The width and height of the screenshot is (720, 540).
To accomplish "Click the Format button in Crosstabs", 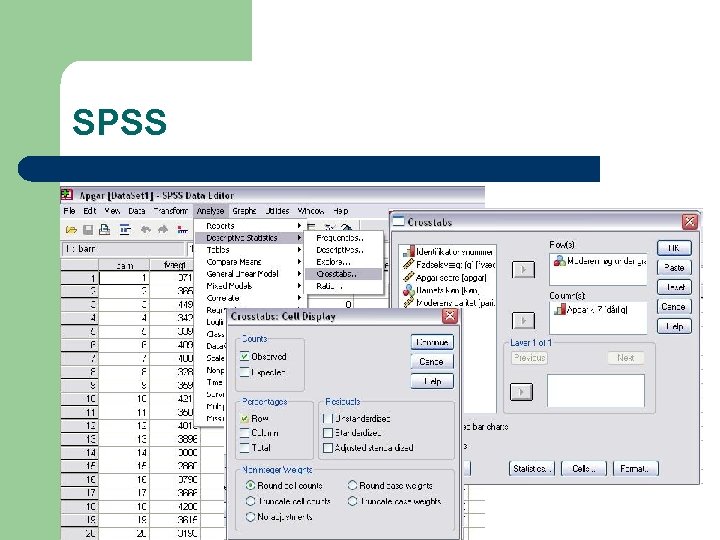I will 636,468.
